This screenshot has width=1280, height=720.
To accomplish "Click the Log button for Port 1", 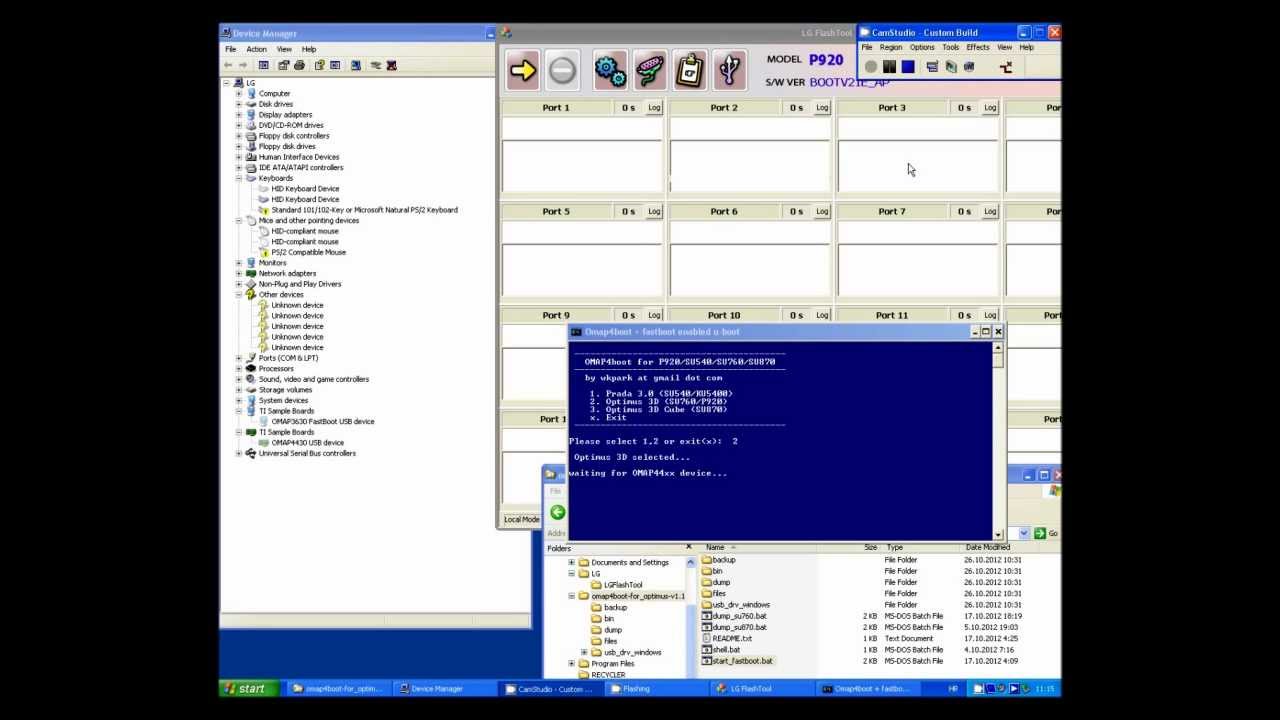I will point(654,107).
